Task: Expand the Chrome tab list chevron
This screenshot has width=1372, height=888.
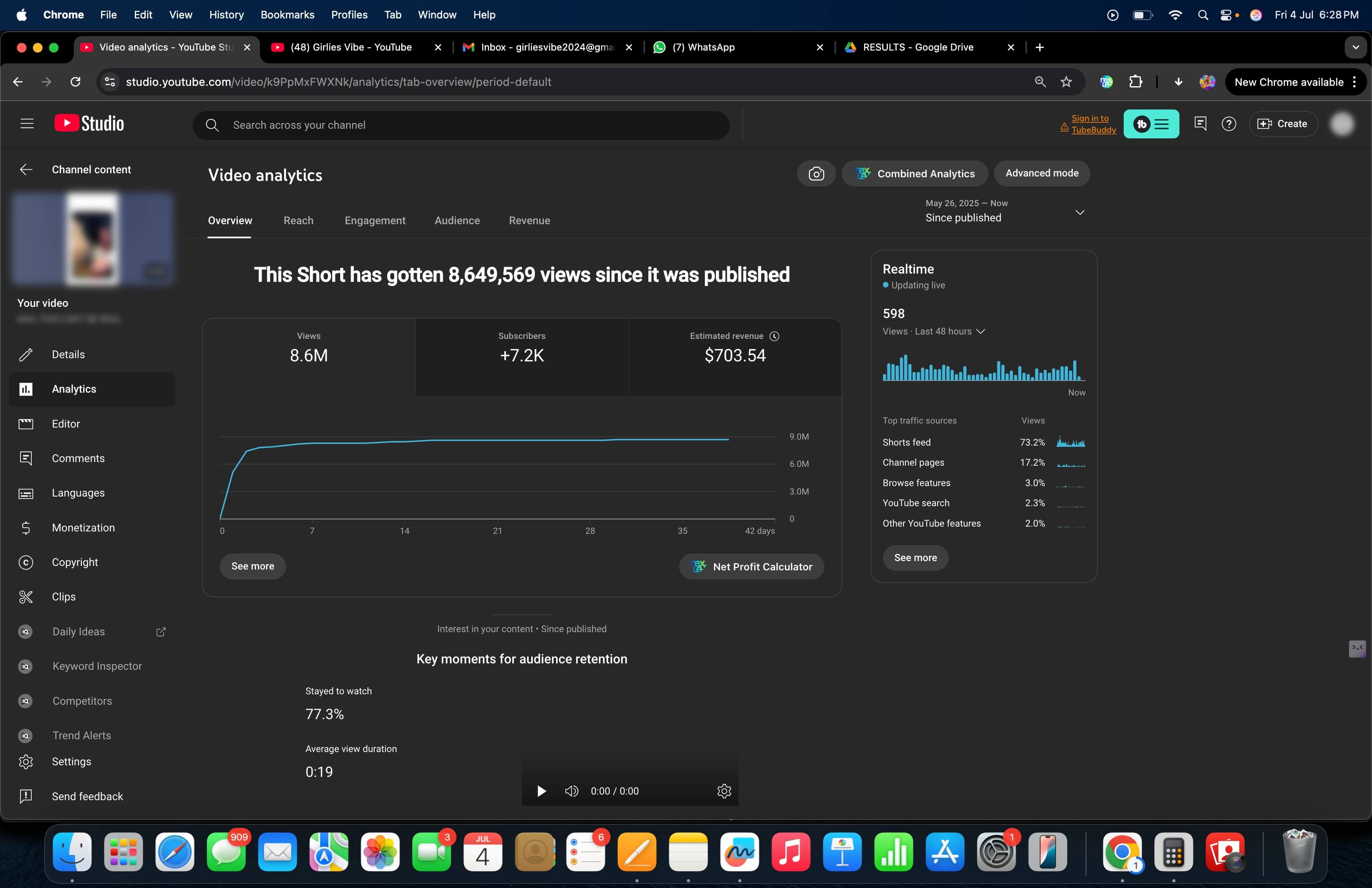Action: point(1355,47)
